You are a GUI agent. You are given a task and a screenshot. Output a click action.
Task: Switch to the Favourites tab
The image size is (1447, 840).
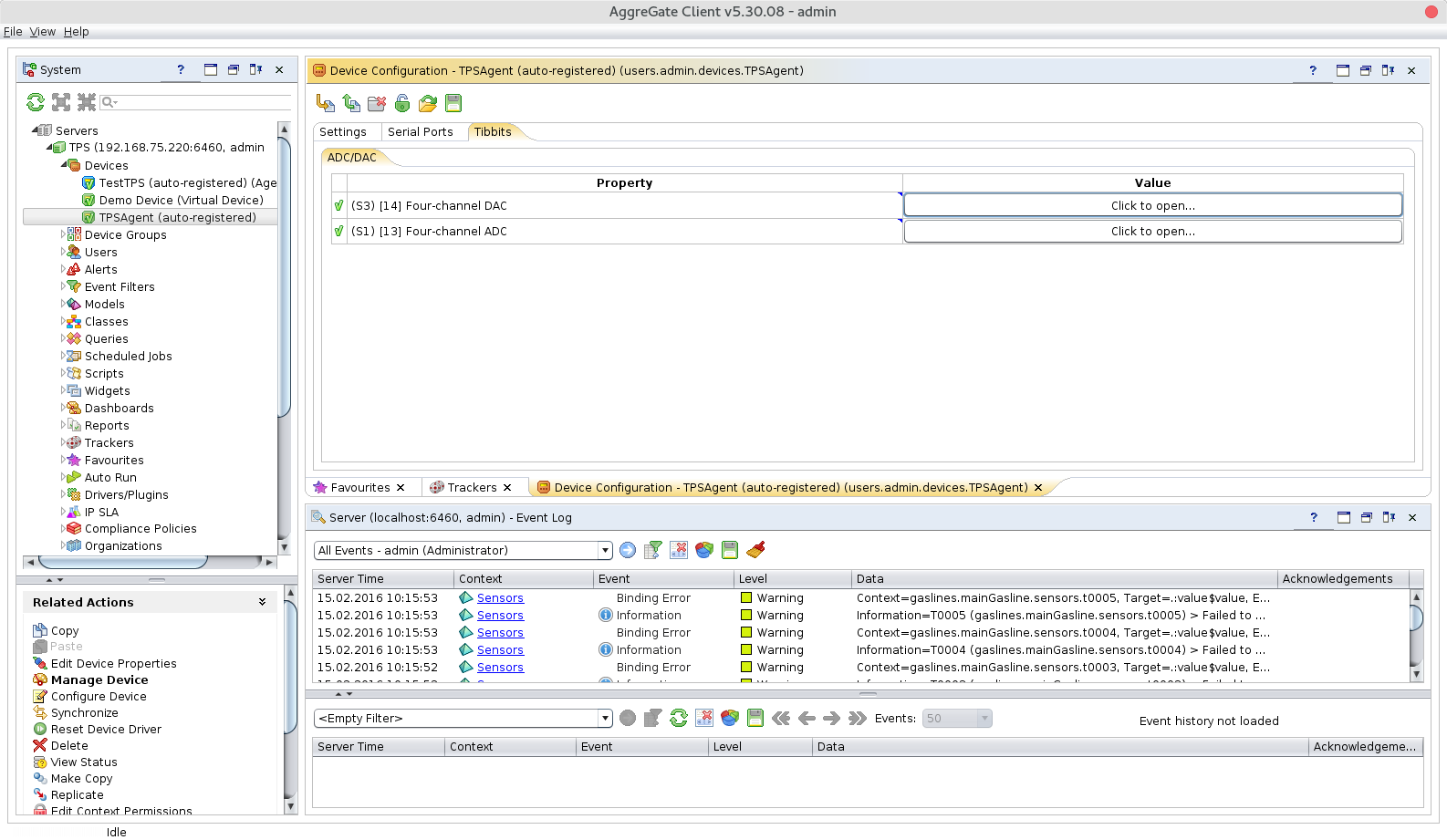360,487
